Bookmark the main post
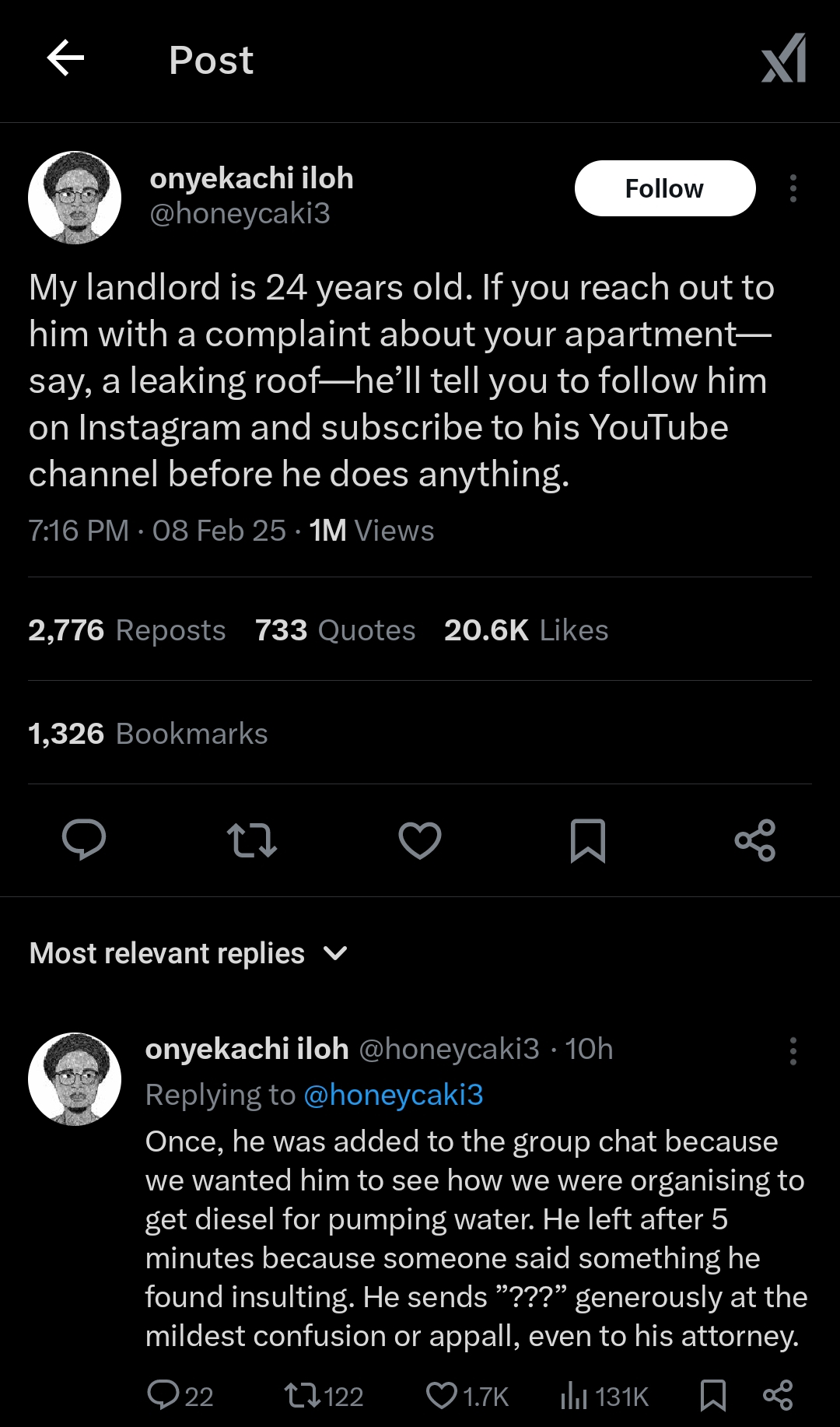 coord(588,840)
